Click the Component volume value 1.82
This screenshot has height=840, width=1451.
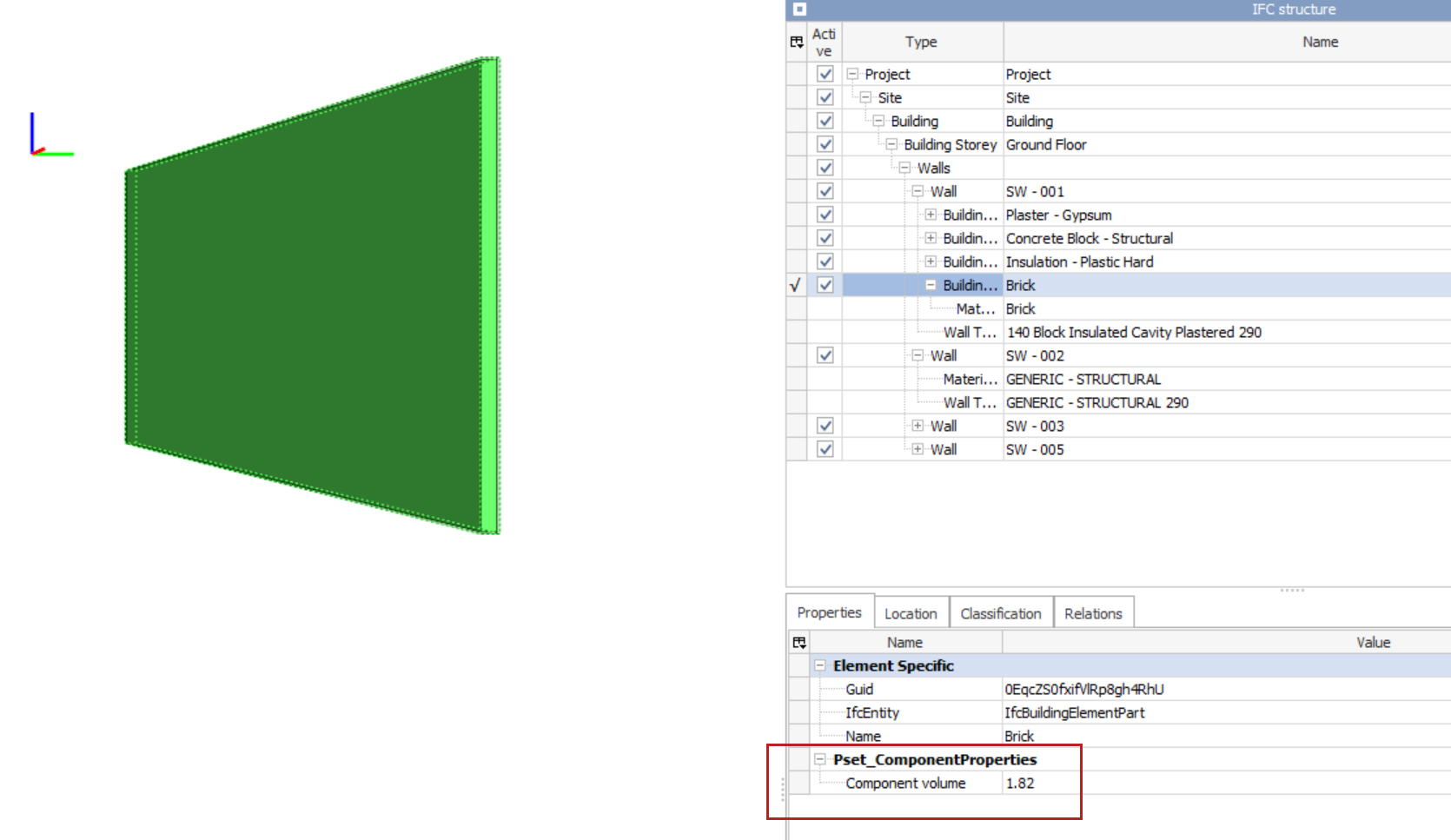(1020, 783)
